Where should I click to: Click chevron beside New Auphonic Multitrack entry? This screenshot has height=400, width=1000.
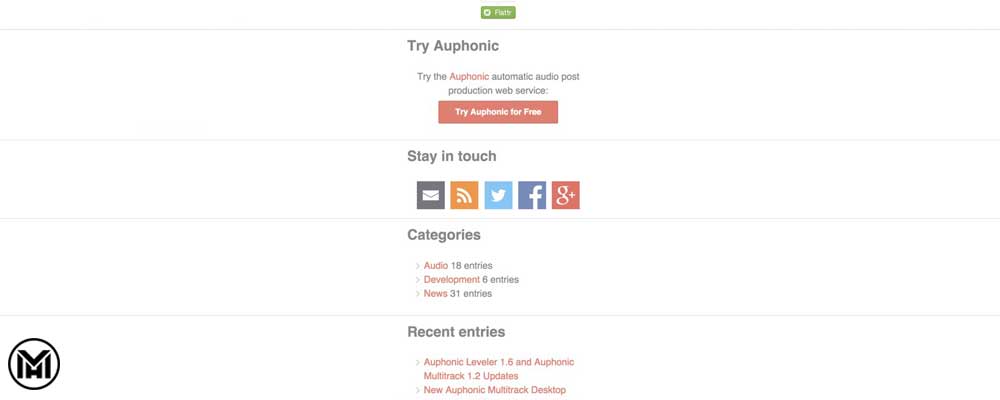tap(417, 390)
